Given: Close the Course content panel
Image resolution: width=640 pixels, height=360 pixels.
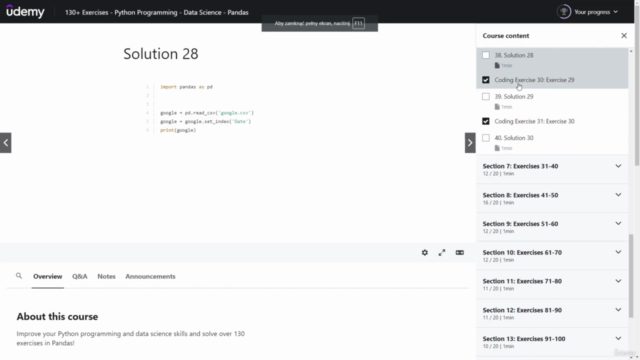Looking at the screenshot, I should click(624, 36).
